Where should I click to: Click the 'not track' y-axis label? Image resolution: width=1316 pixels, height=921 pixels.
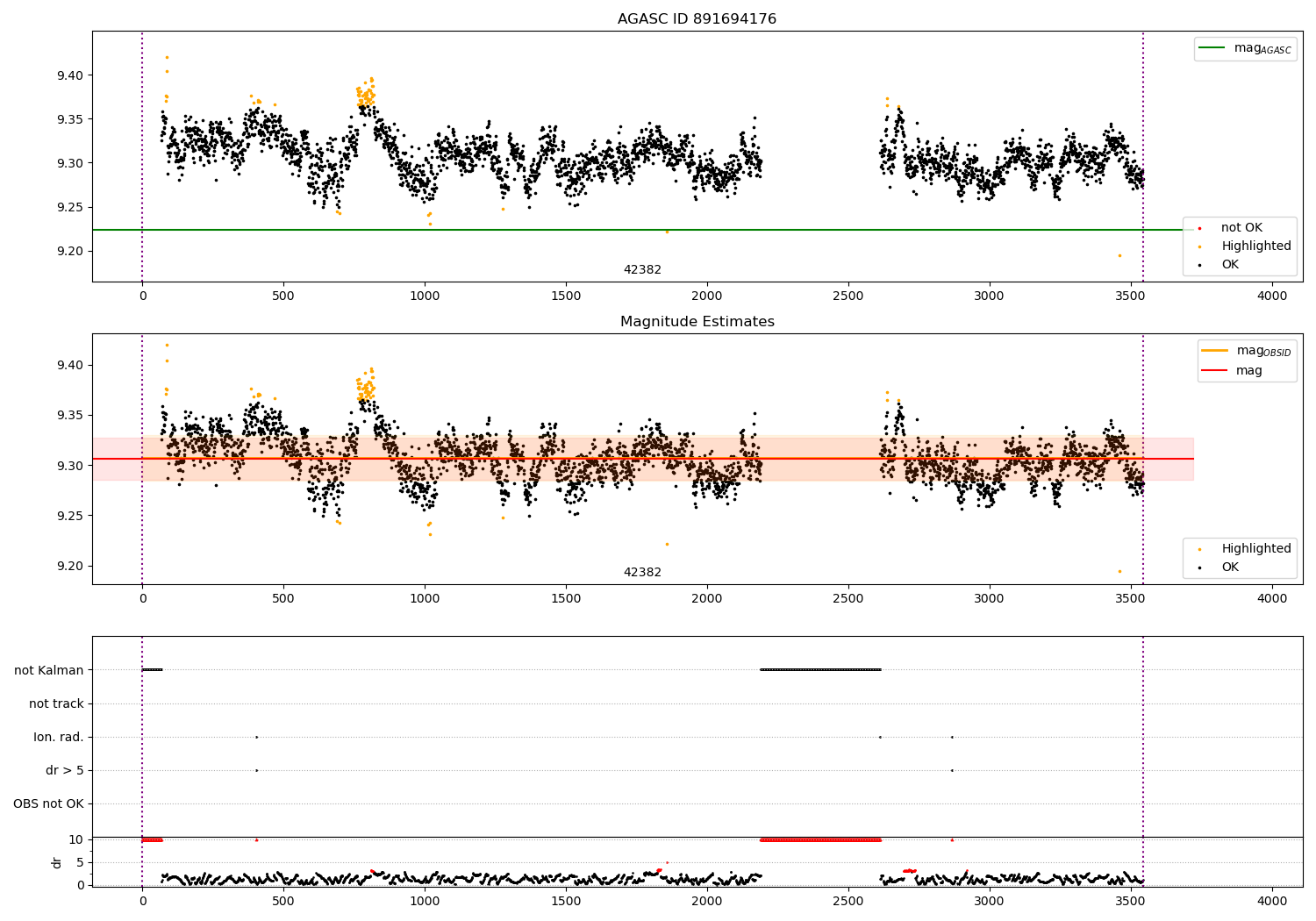coord(56,703)
